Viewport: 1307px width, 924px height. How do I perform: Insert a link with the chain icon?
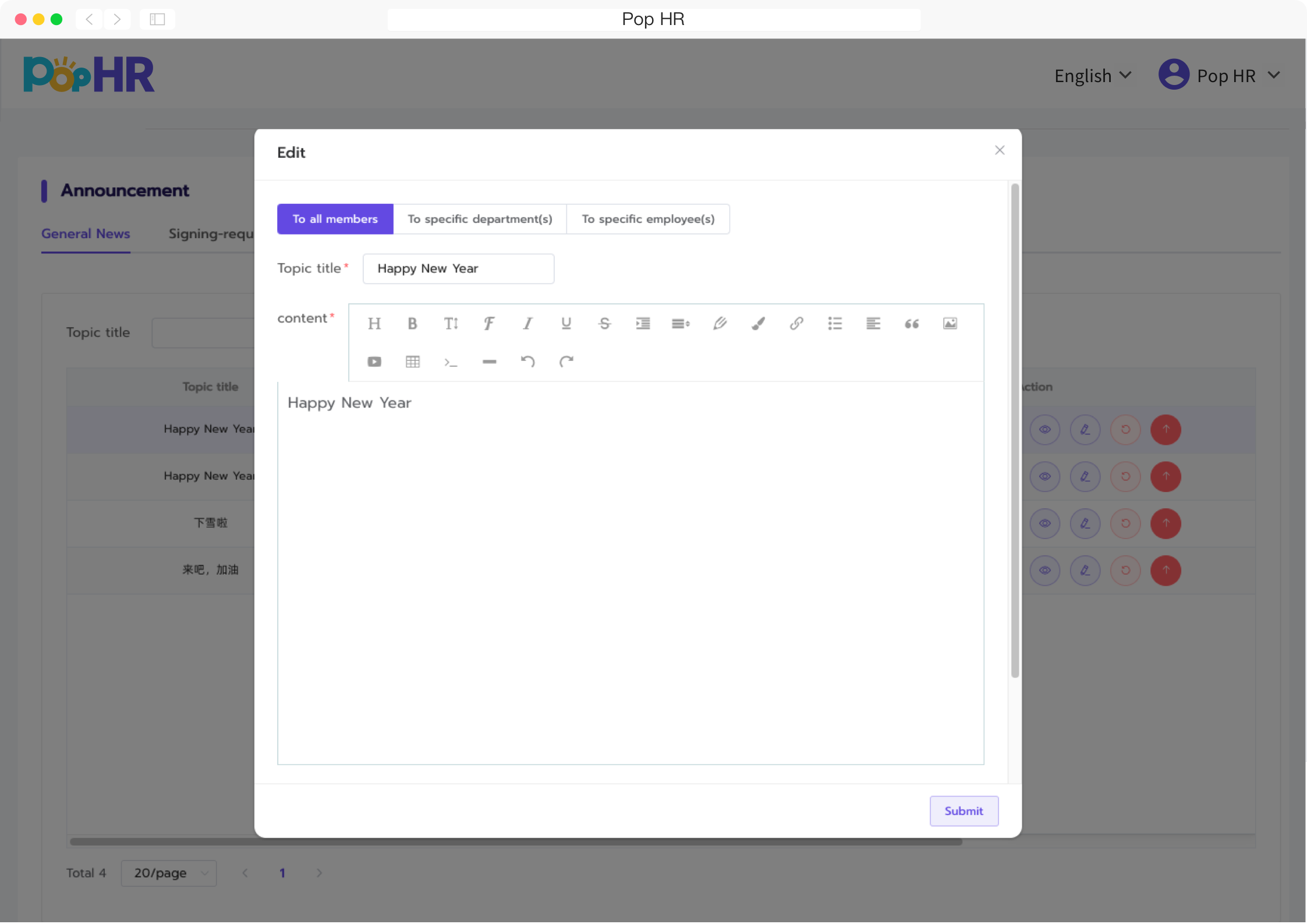(796, 324)
